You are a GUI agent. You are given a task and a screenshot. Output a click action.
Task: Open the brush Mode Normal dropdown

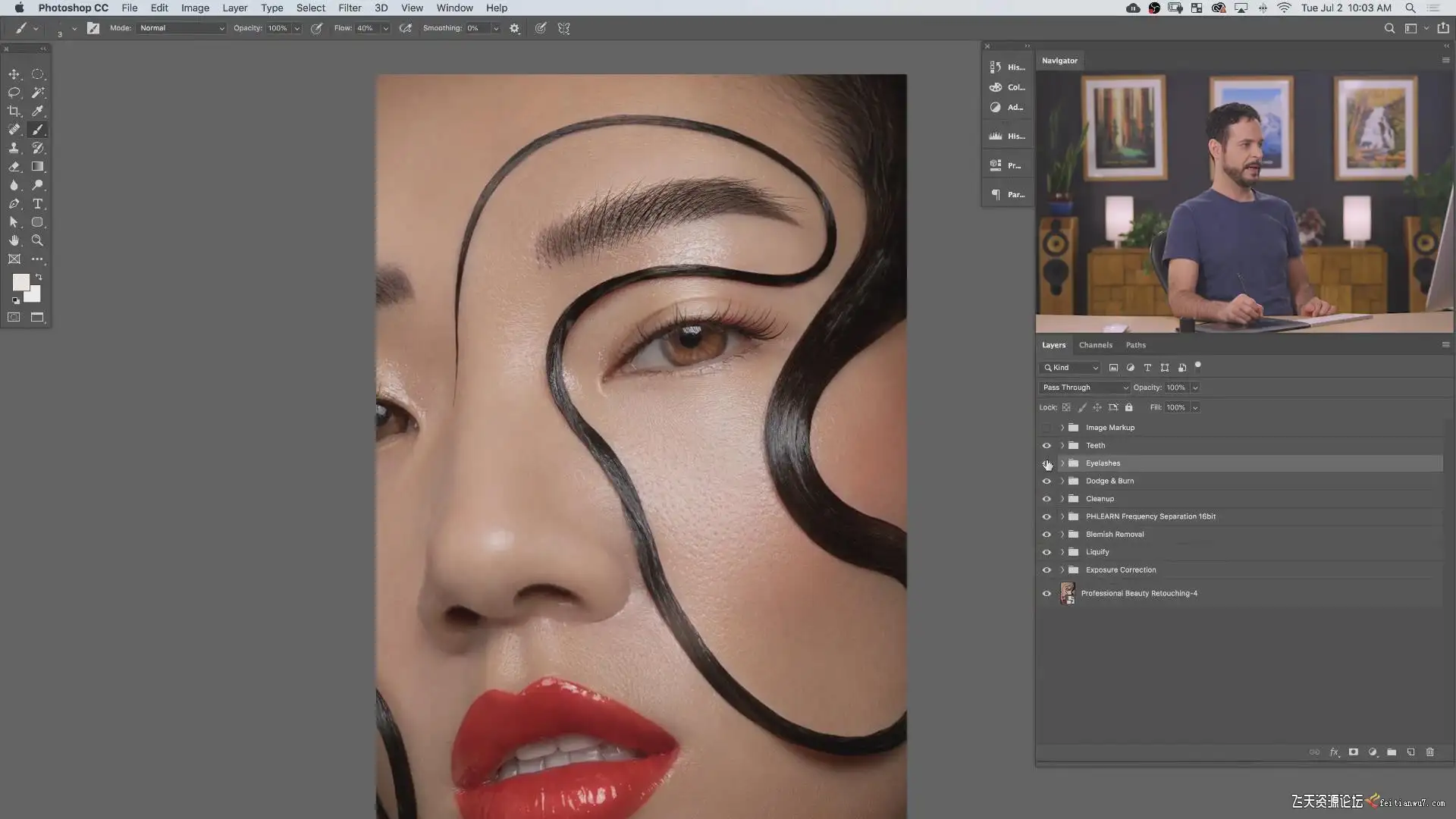click(x=182, y=28)
